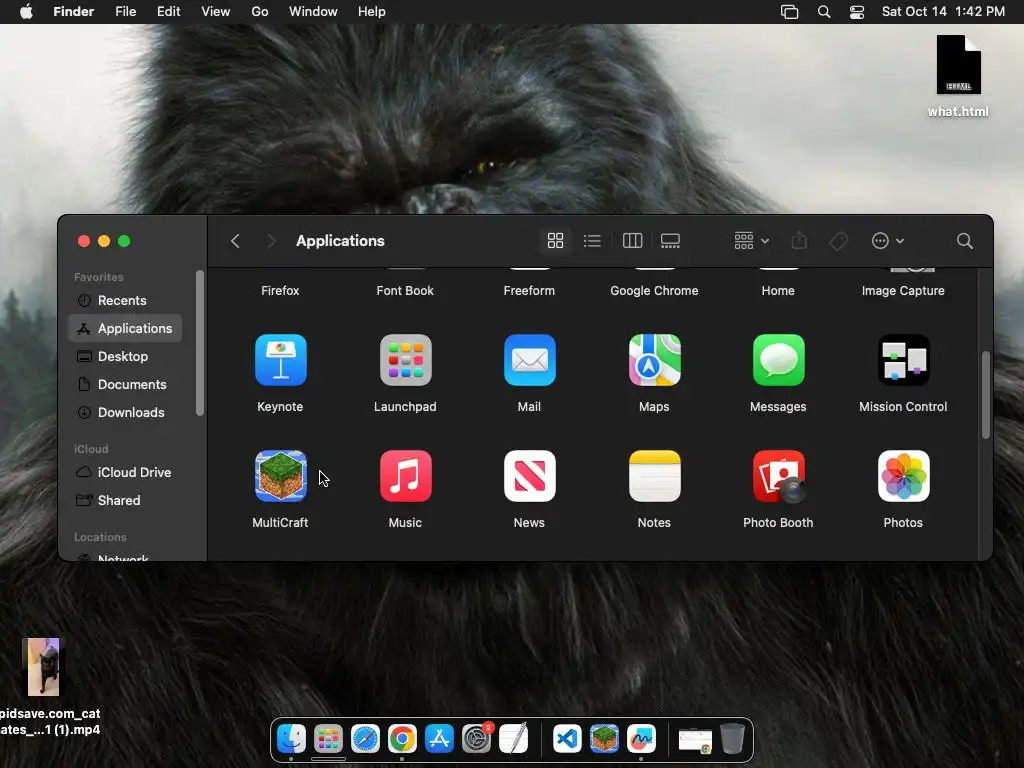Screen dimensions: 1024x768
Task: Click the Edit Tags toolbar icon
Action: [839, 241]
